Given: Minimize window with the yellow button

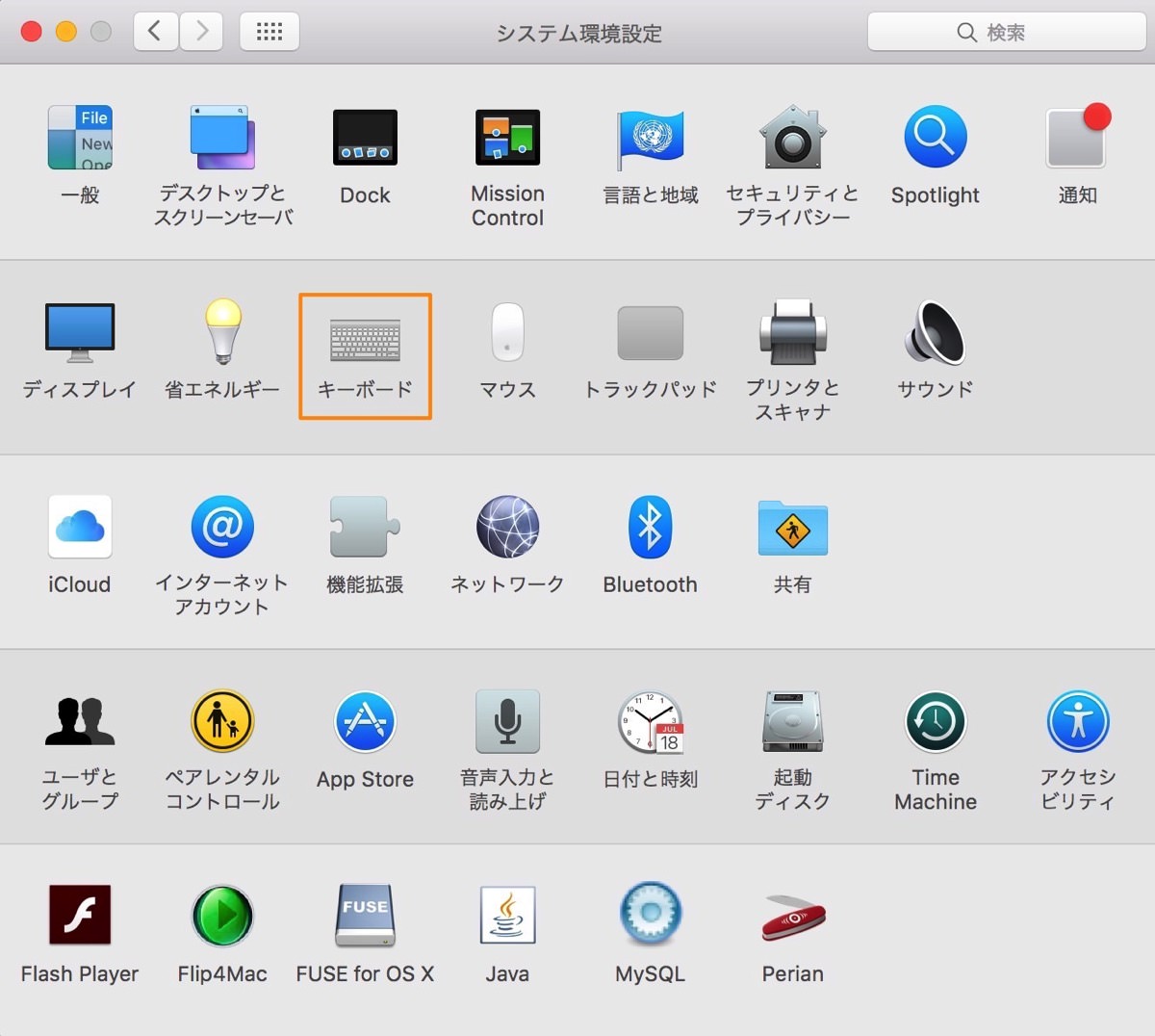Looking at the screenshot, I should tap(66, 32).
